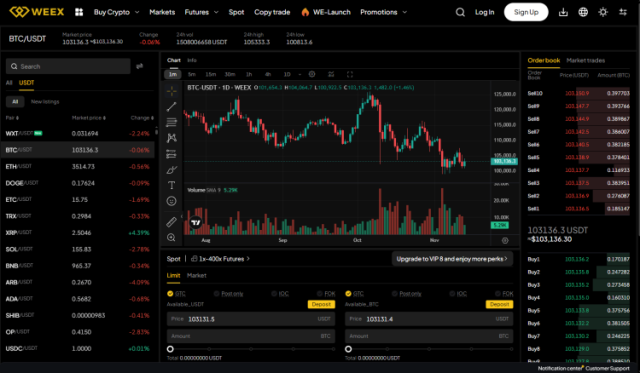640x373 pixels.
Task: Click the sell amount percentage slider handle
Action: (x=348, y=349)
